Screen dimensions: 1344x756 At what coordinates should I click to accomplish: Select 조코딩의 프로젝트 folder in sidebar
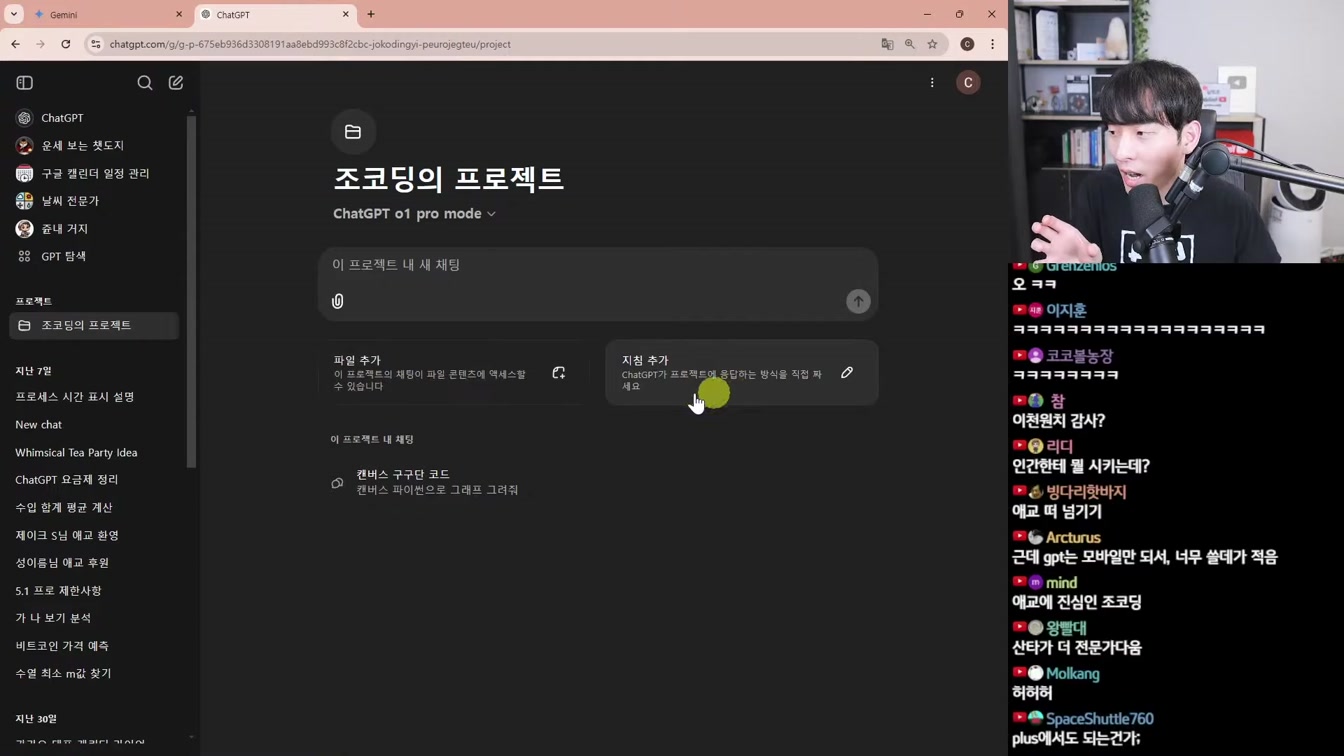click(x=95, y=325)
